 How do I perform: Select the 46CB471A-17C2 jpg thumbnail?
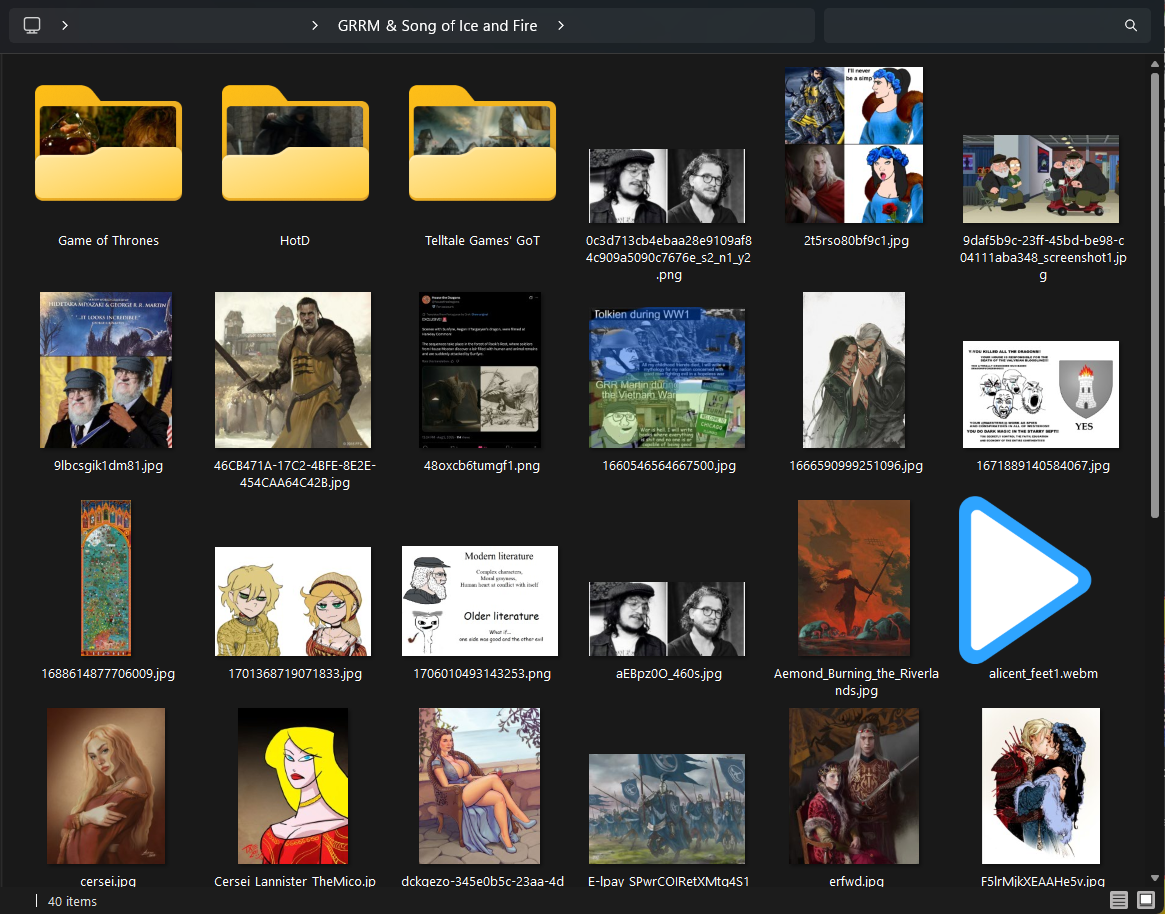[293, 370]
